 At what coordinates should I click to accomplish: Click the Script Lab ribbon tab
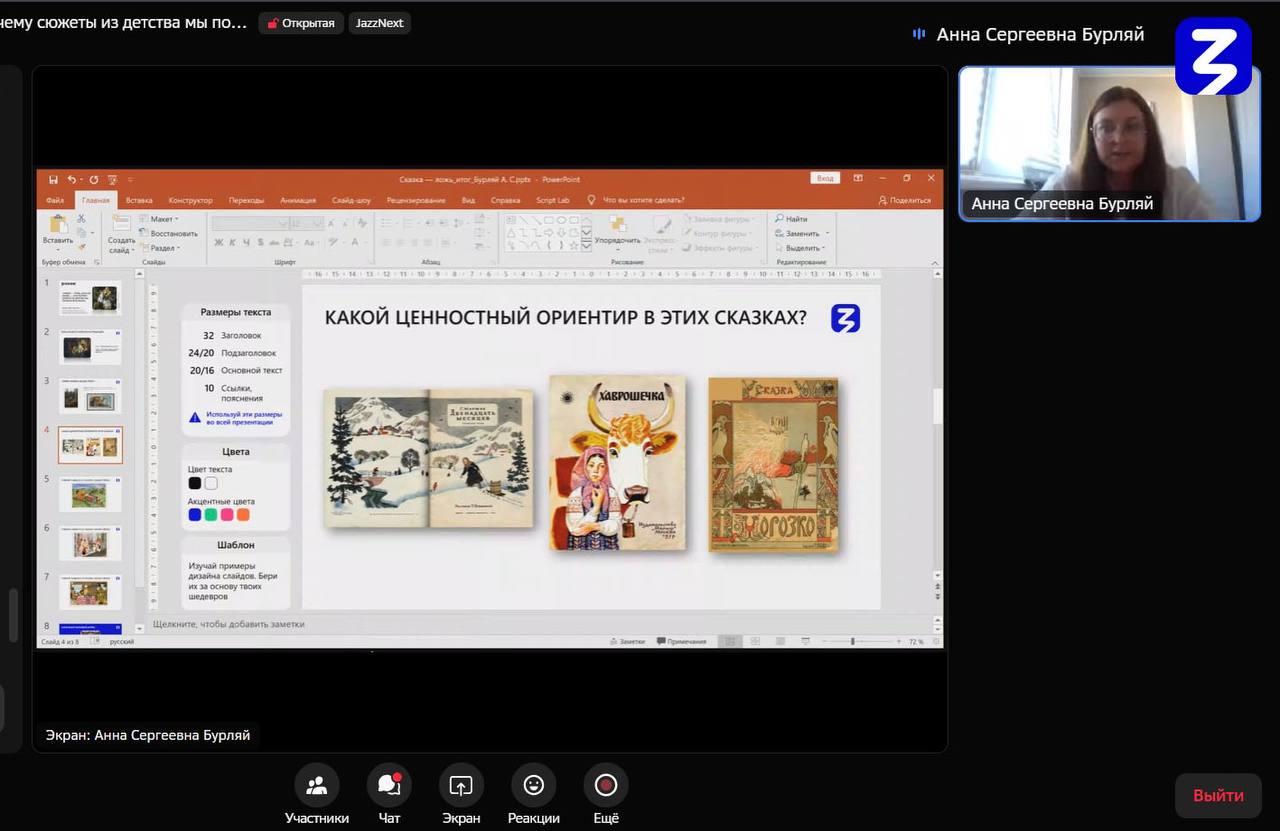point(552,200)
